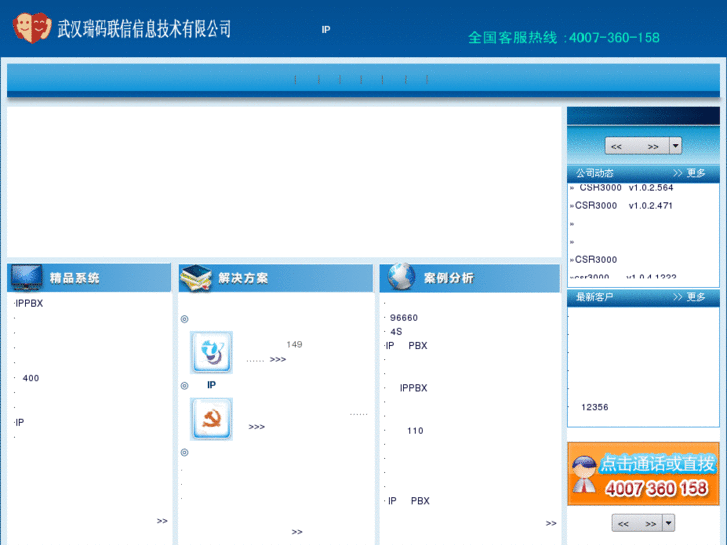The width and height of the screenshot is (727, 545).
Task: Click the IP text in the header
Action: tap(325, 30)
